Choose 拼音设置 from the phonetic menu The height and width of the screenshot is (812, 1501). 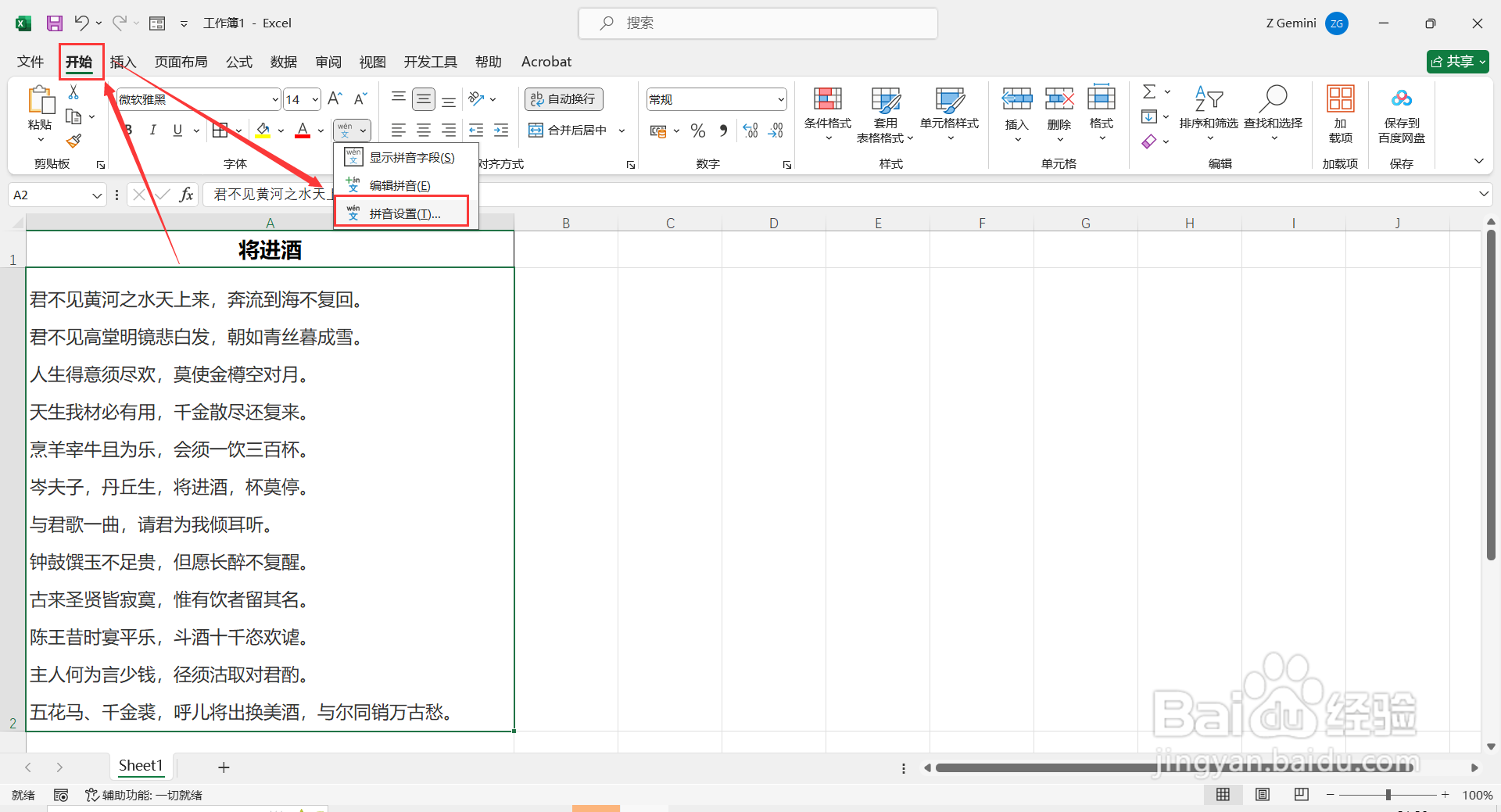pos(401,211)
